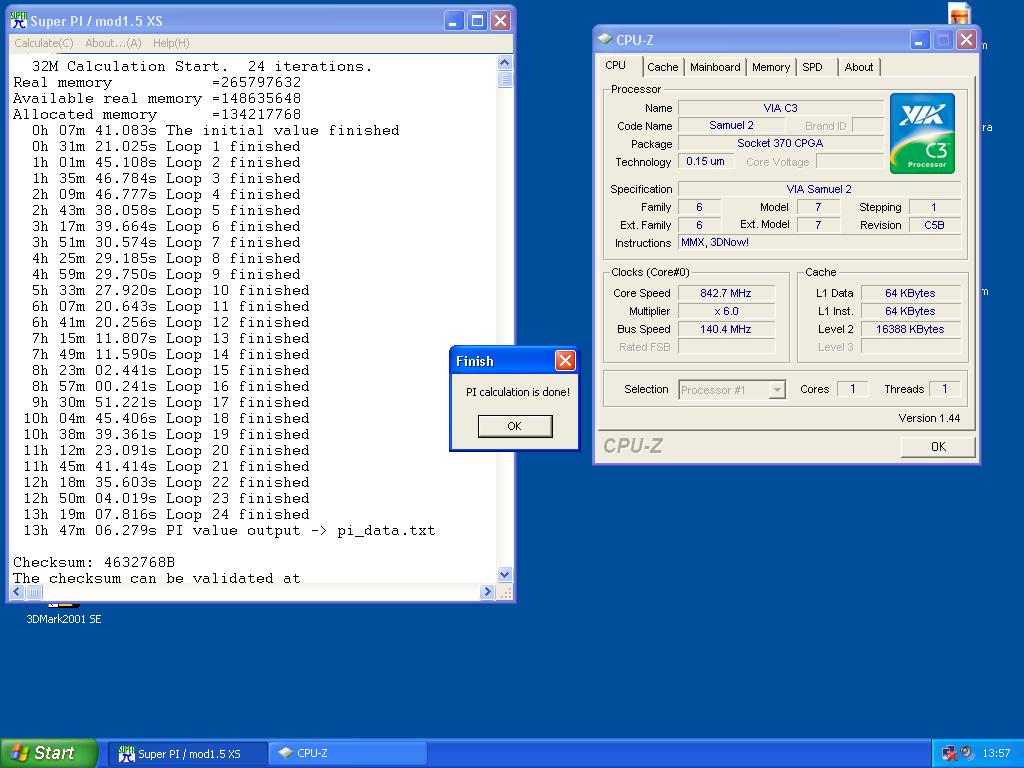Switch to the Mainboard tab in CPU-Z
This screenshot has width=1024, height=768.
715,67
